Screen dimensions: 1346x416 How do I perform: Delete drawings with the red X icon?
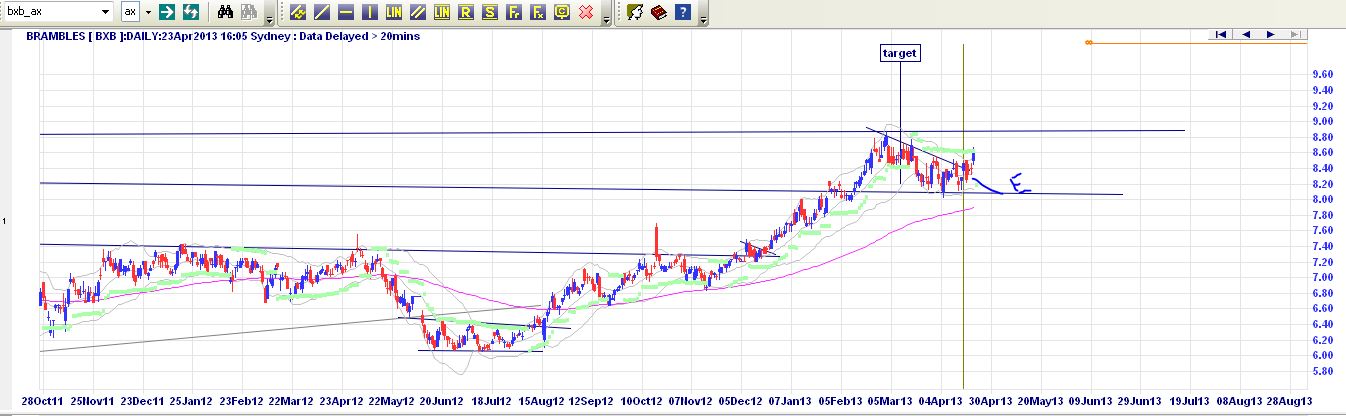pos(586,12)
